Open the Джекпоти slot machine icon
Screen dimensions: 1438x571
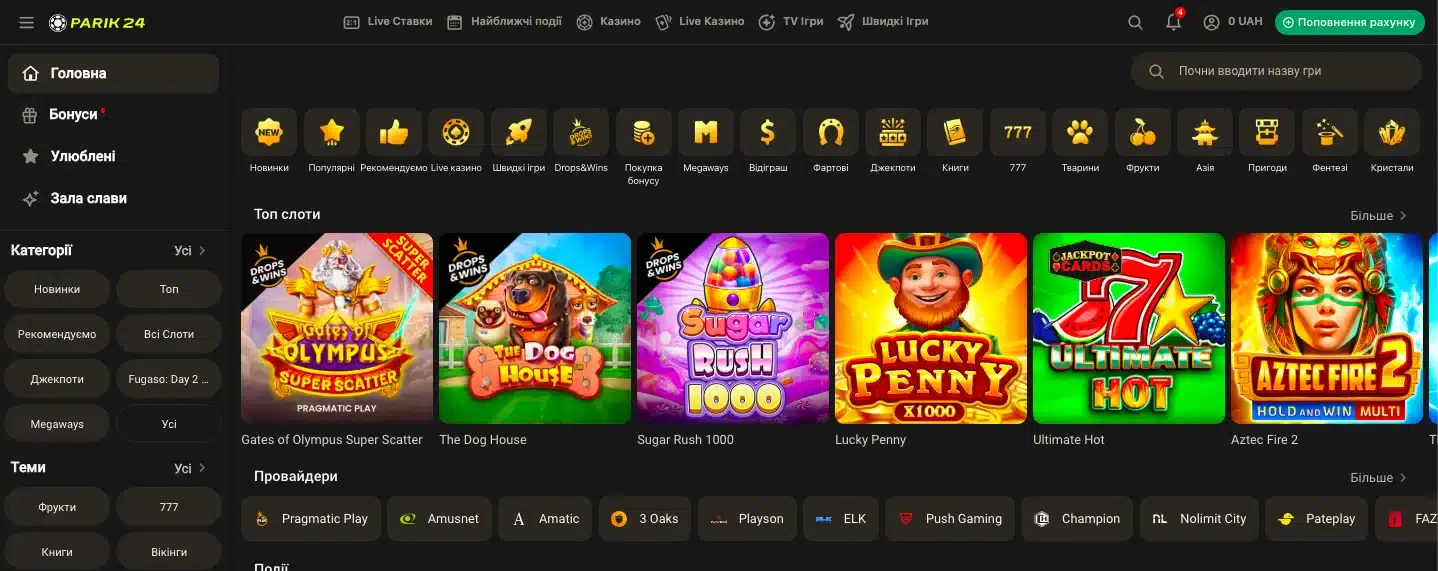point(893,132)
